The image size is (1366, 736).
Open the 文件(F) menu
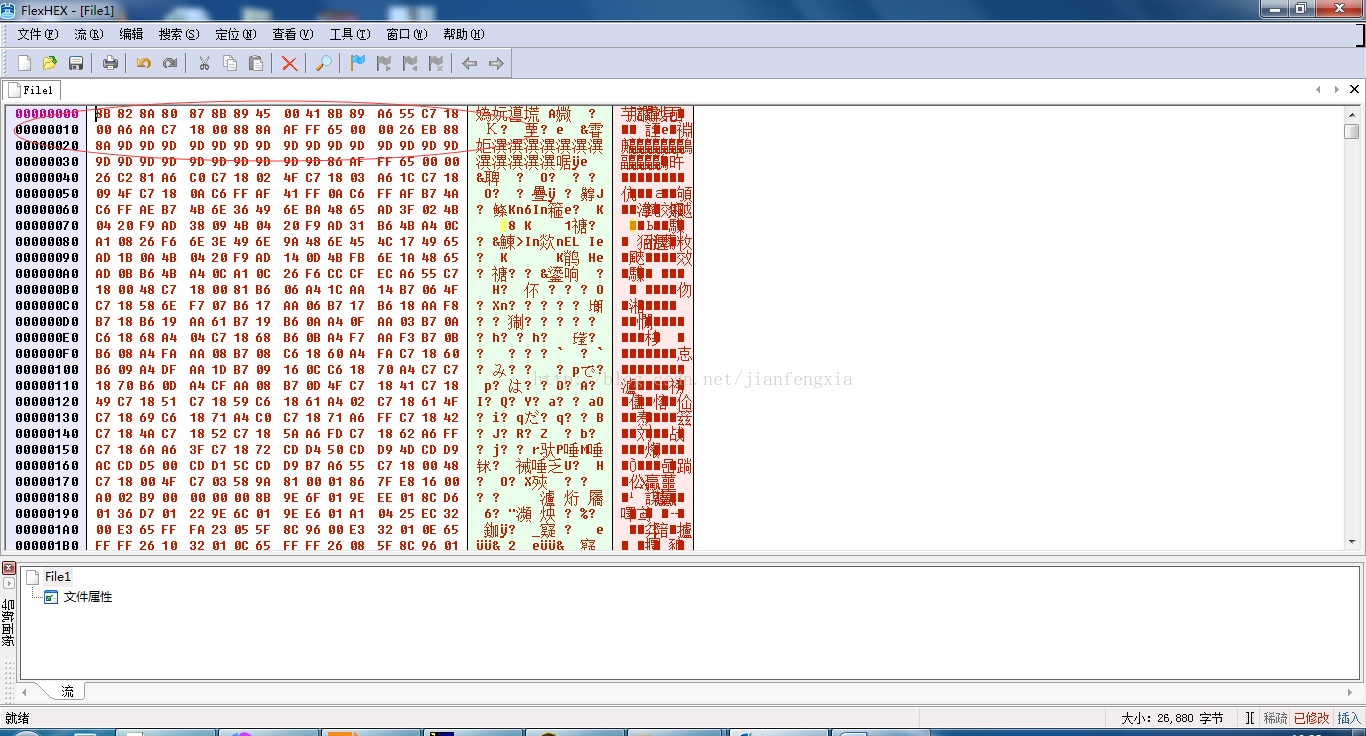38,34
